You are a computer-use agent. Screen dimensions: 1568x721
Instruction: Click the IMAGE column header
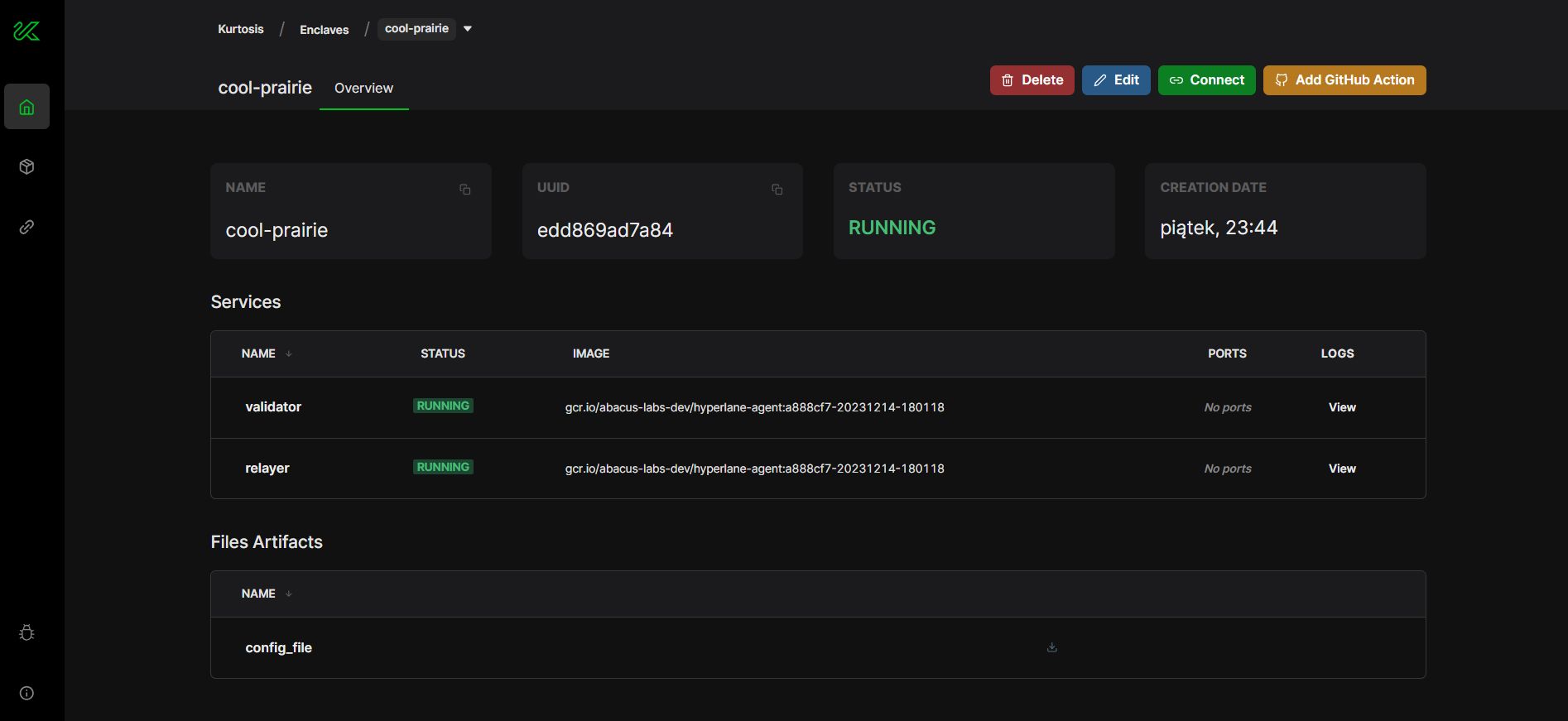(x=591, y=353)
